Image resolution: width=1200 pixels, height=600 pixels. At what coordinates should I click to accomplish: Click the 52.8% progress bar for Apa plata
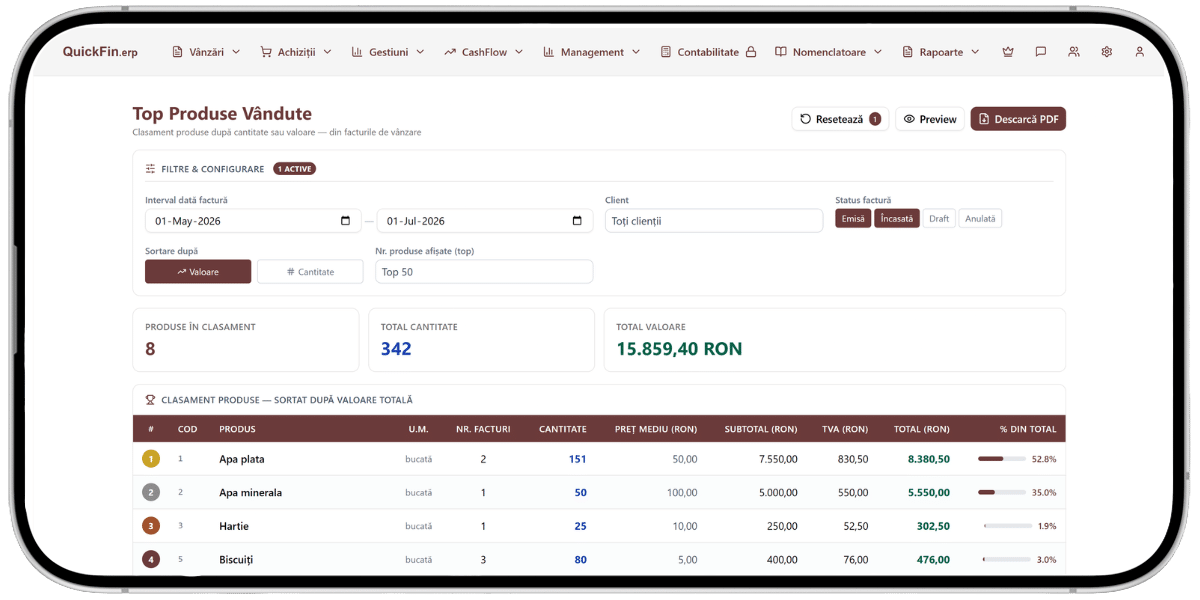1002,459
